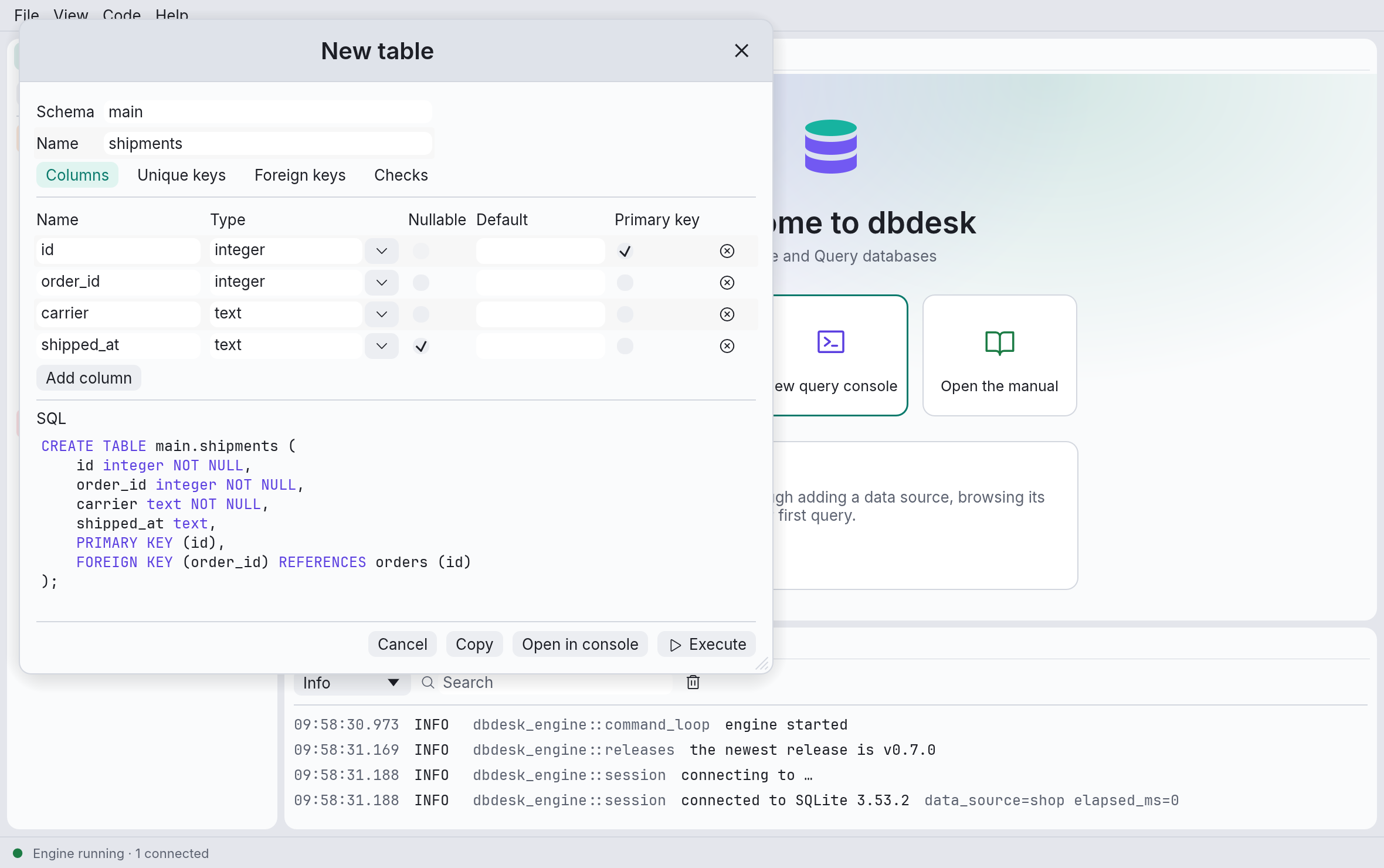Enable nullable for carrier column
The height and width of the screenshot is (868, 1384).
pos(421,314)
